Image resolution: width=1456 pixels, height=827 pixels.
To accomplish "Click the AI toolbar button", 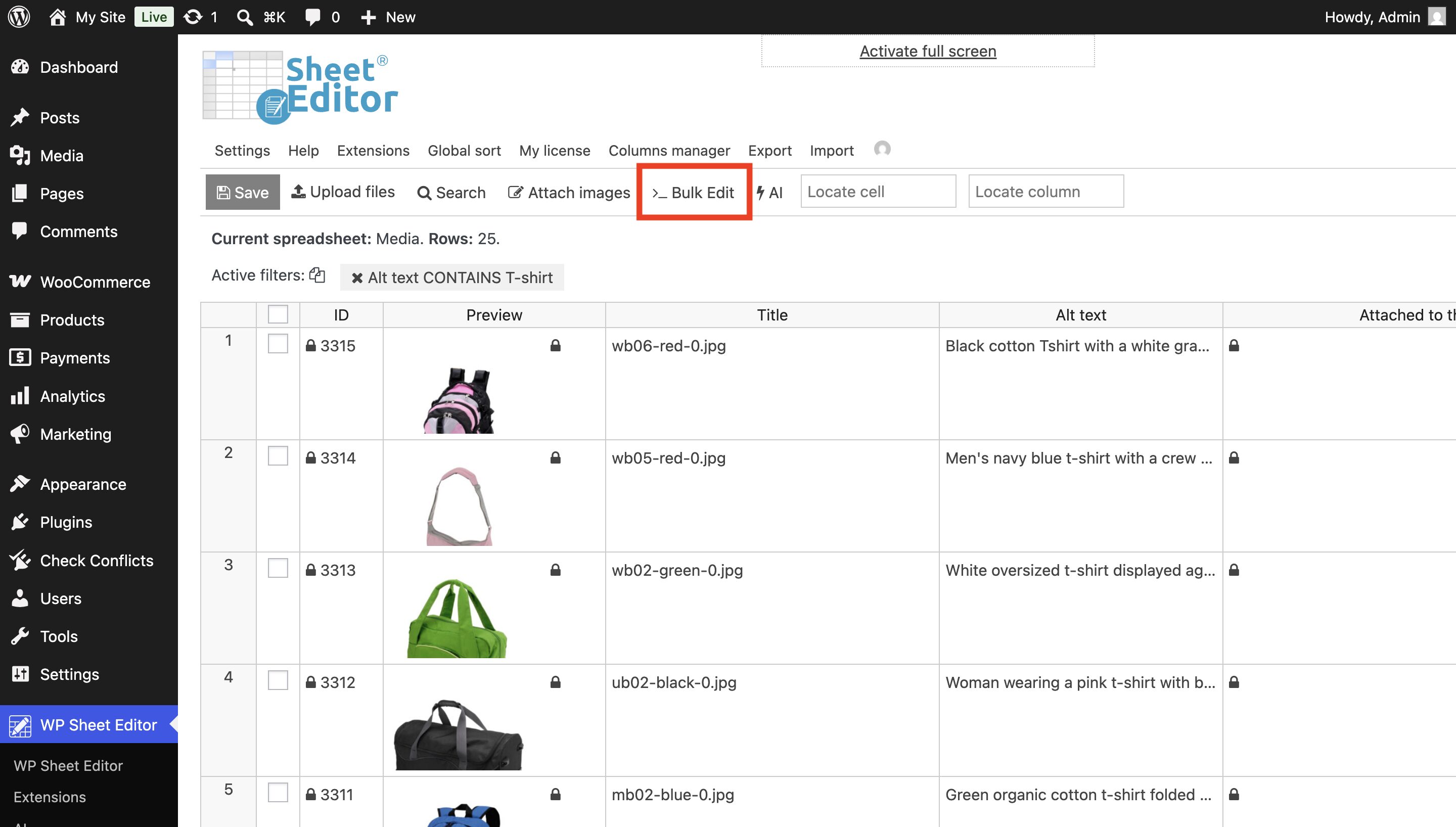I will (770, 193).
